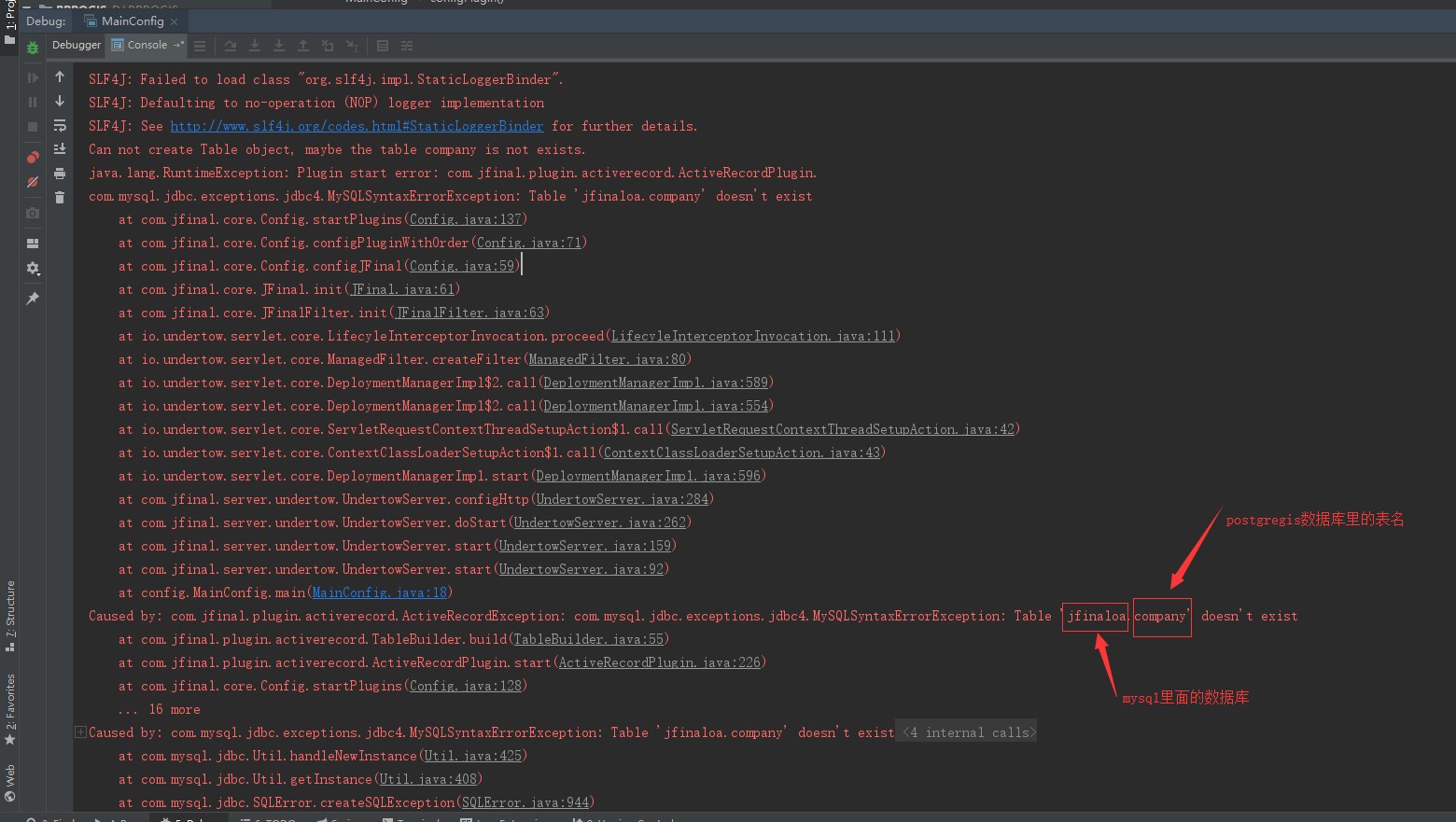The height and width of the screenshot is (822, 1456).
Task: Open the Util.java:425 link
Action: click(473, 756)
